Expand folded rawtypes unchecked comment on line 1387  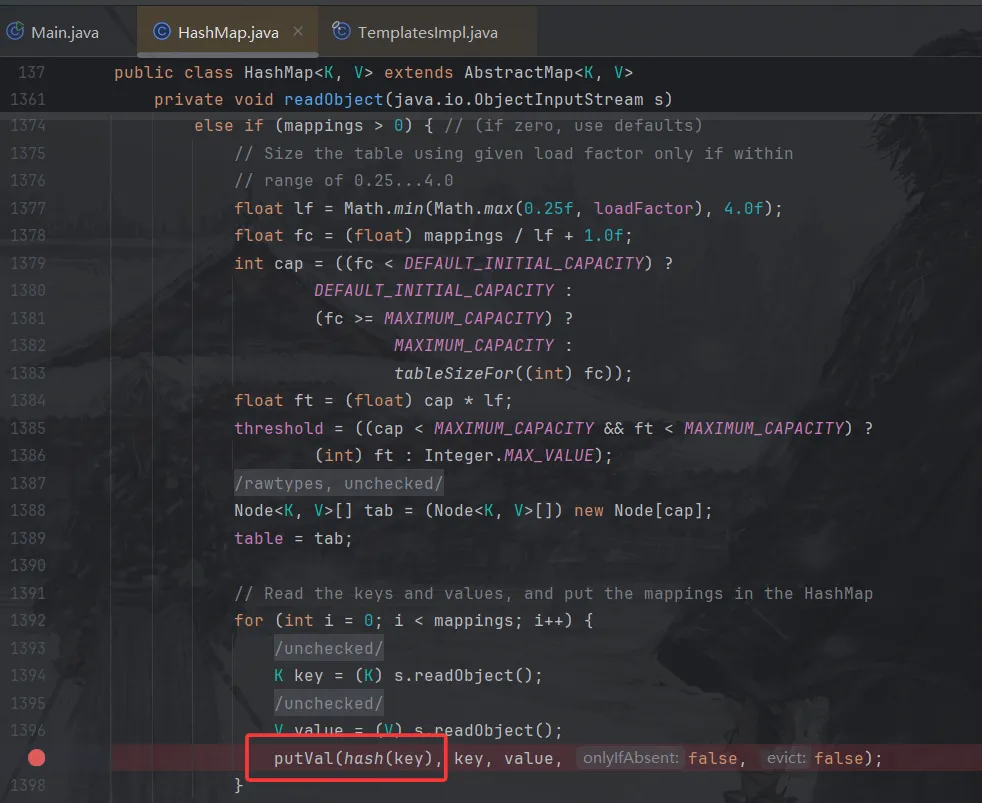(x=338, y=483)
